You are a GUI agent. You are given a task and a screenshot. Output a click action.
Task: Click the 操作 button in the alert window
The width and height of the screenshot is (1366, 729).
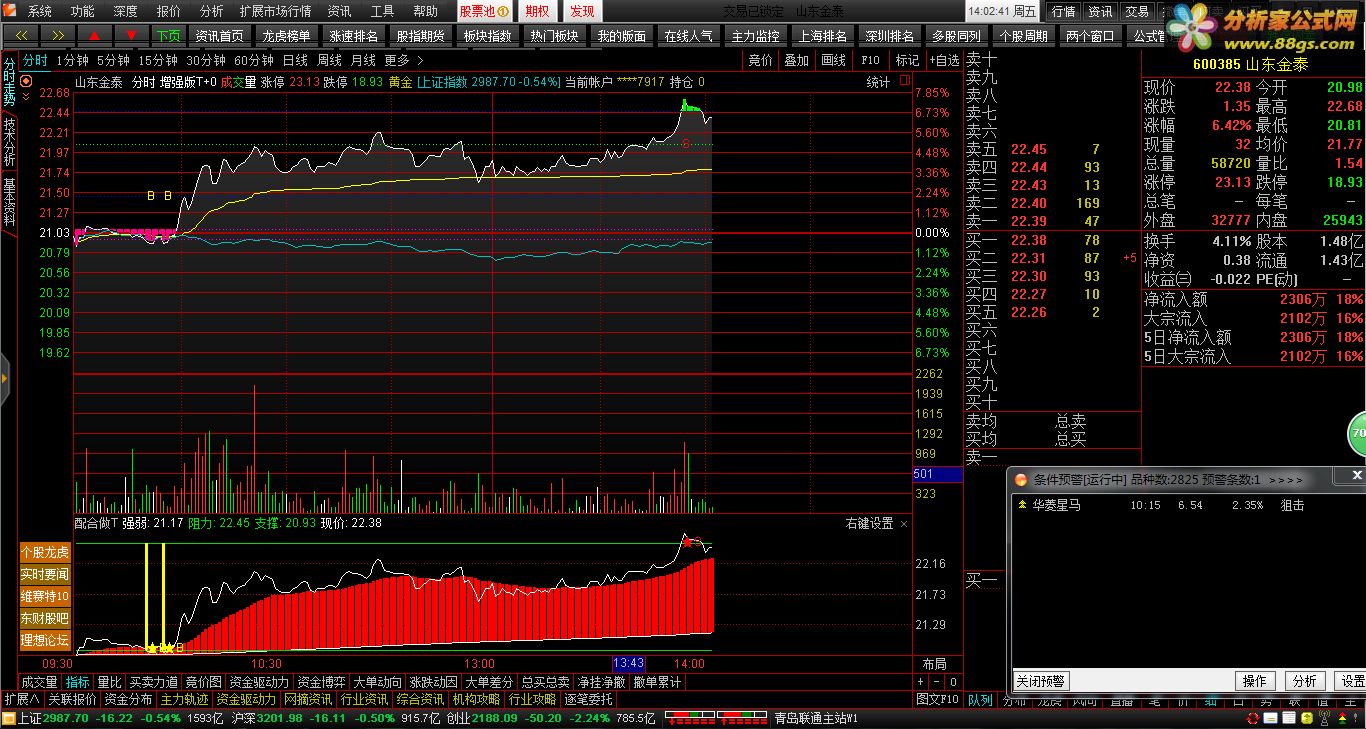tap(1255, 681)
